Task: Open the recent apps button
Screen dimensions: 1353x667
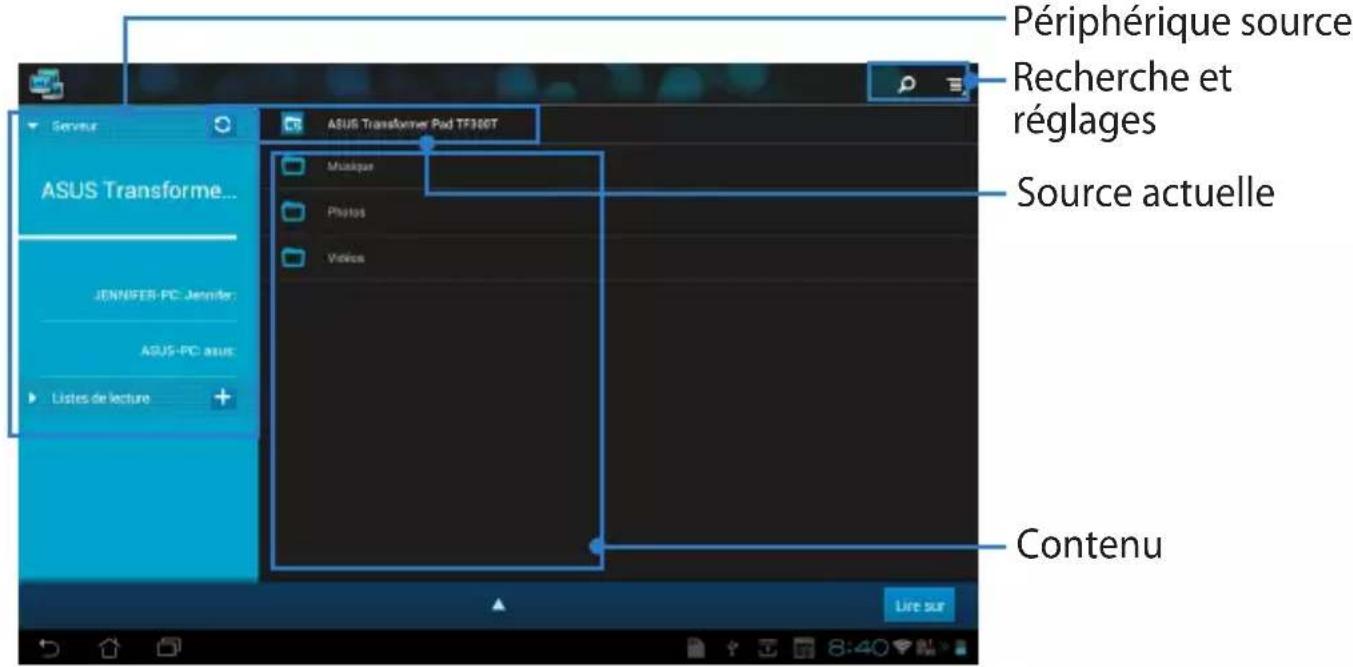Action: [171, 646]
